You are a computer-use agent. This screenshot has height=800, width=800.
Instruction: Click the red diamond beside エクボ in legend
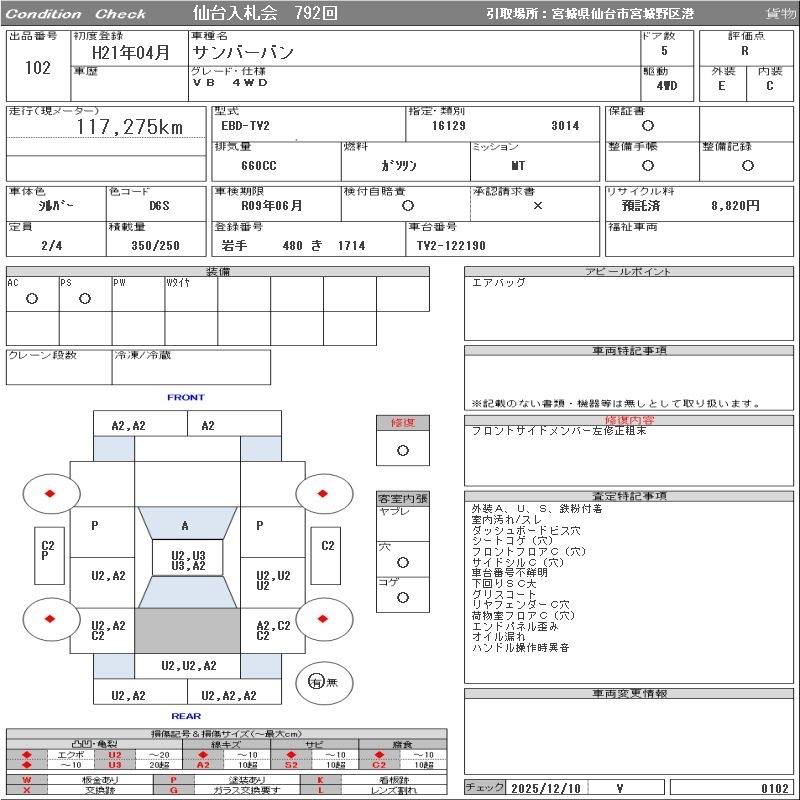(x=27, y=754)
